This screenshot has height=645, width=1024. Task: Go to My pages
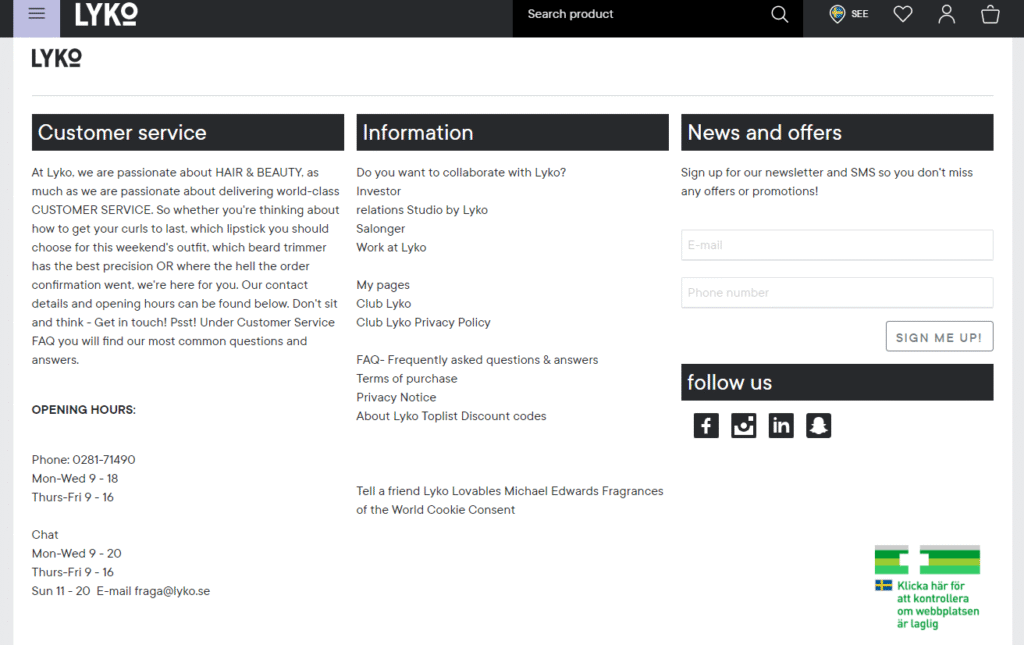(x=383, y=285)
